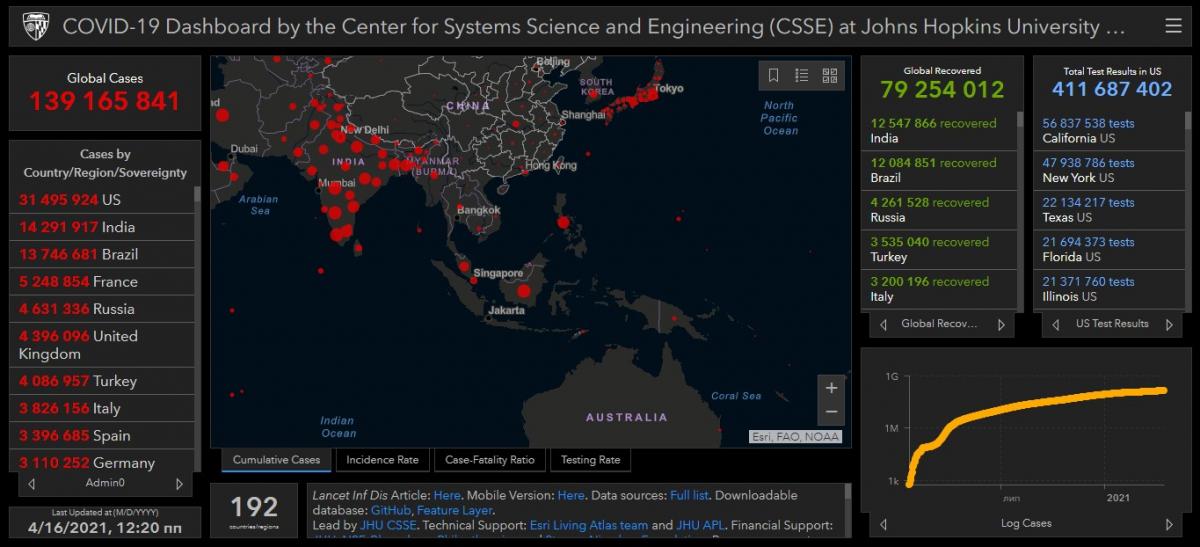Screen dimensions: 1200x547
Task: Zoom in on the map with plus button
Action: 831,388
